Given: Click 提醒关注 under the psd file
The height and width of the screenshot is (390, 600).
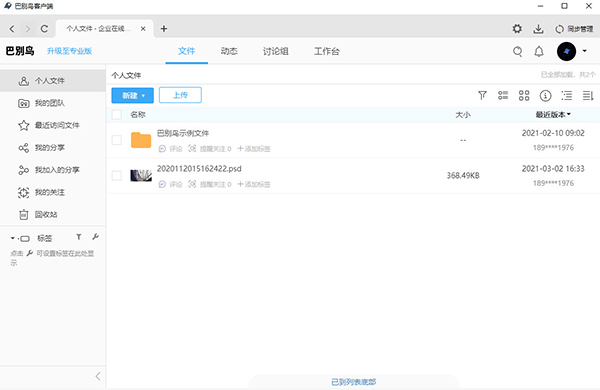Looking at the screenshot, I should point(210,184).
